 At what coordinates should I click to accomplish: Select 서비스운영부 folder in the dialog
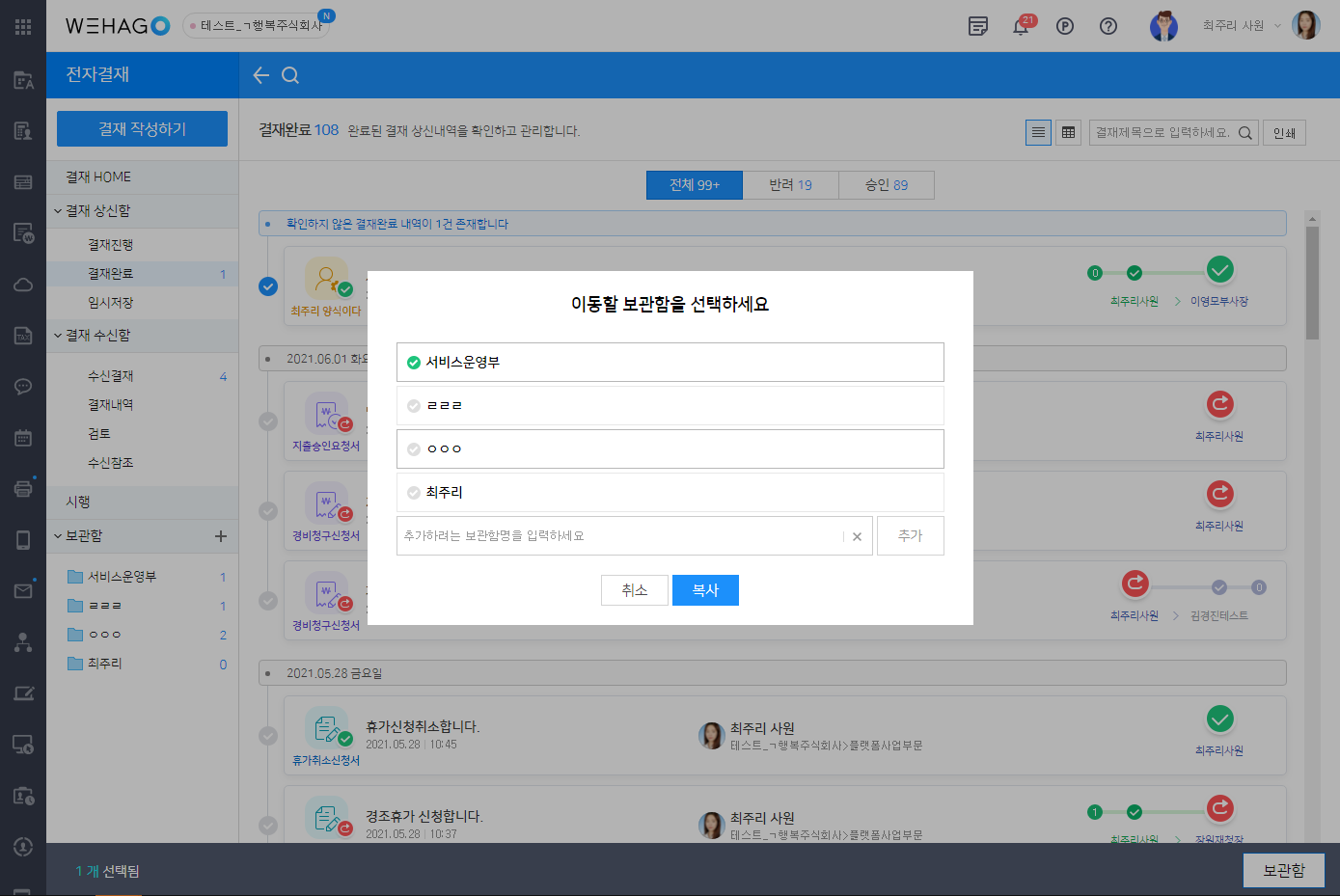coord(670,363)
